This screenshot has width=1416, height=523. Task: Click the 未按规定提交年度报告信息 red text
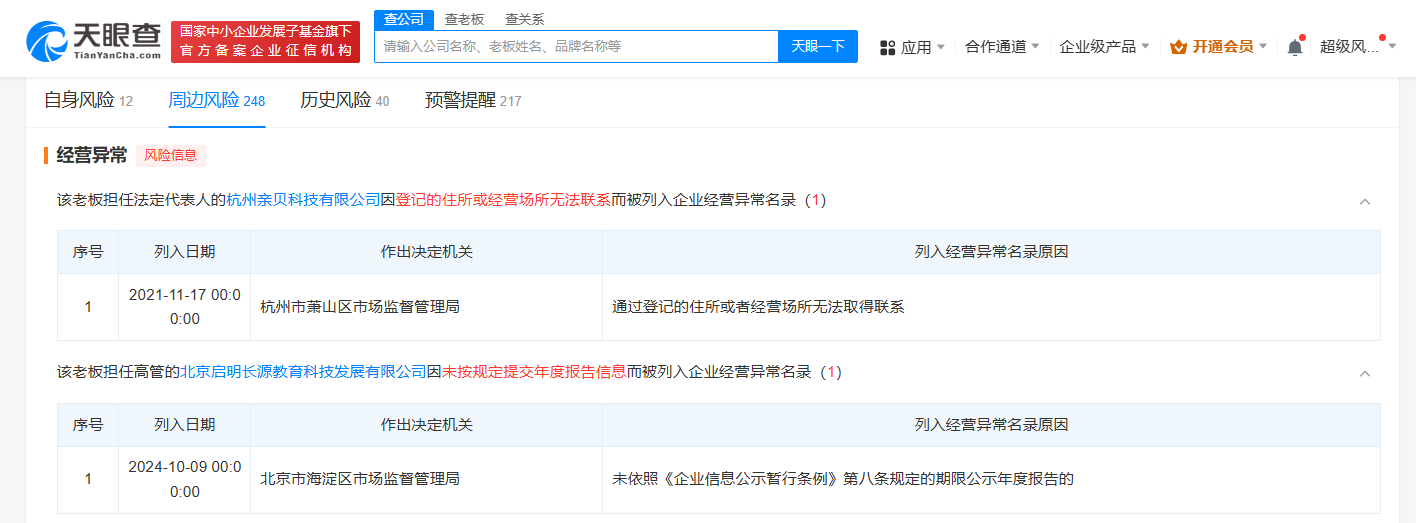click(534, 372)
